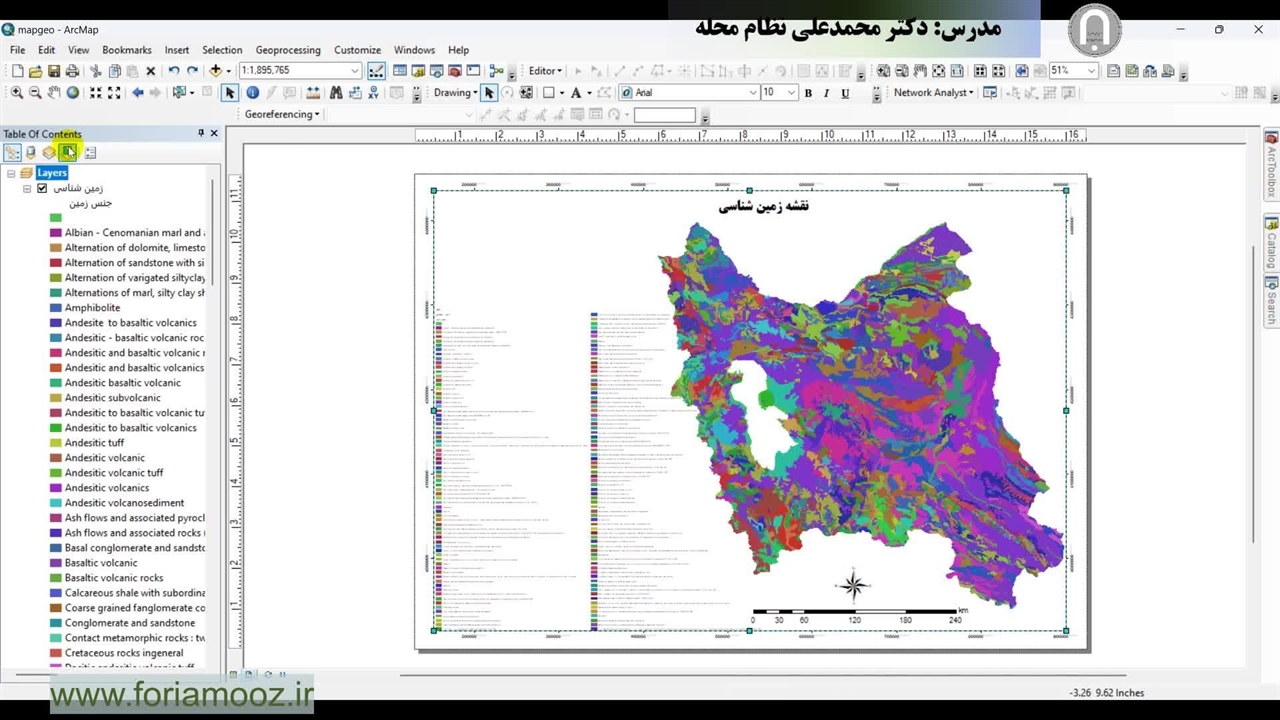Click the Save map document icon
The height and width of the screenshot is (720, 1280).
pyautogui.click(x=54, y=71)
